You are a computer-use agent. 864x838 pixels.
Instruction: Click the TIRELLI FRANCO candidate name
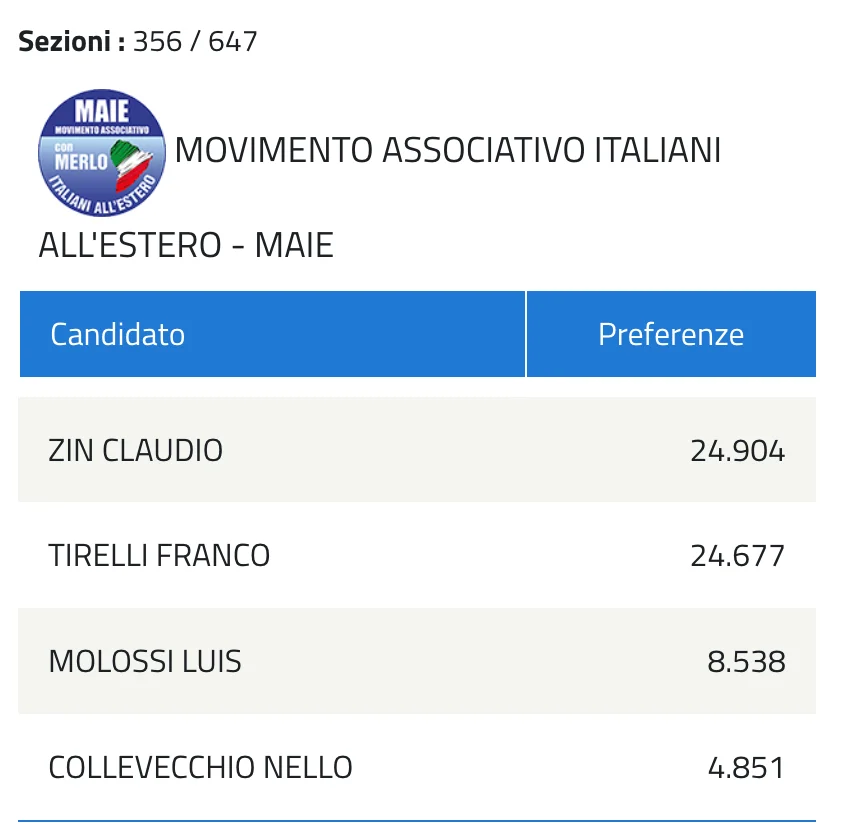(x=159, y=555)
